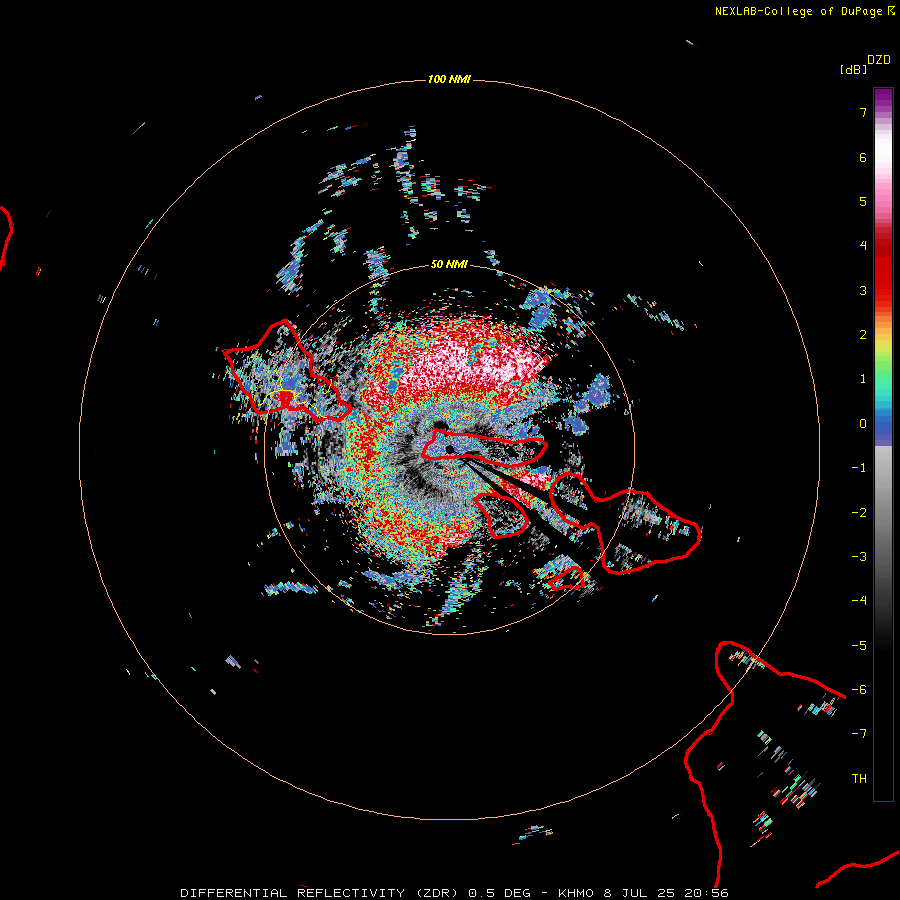
Task: Click the 0 value on the dB scale
Action: [x=863, y=424]
